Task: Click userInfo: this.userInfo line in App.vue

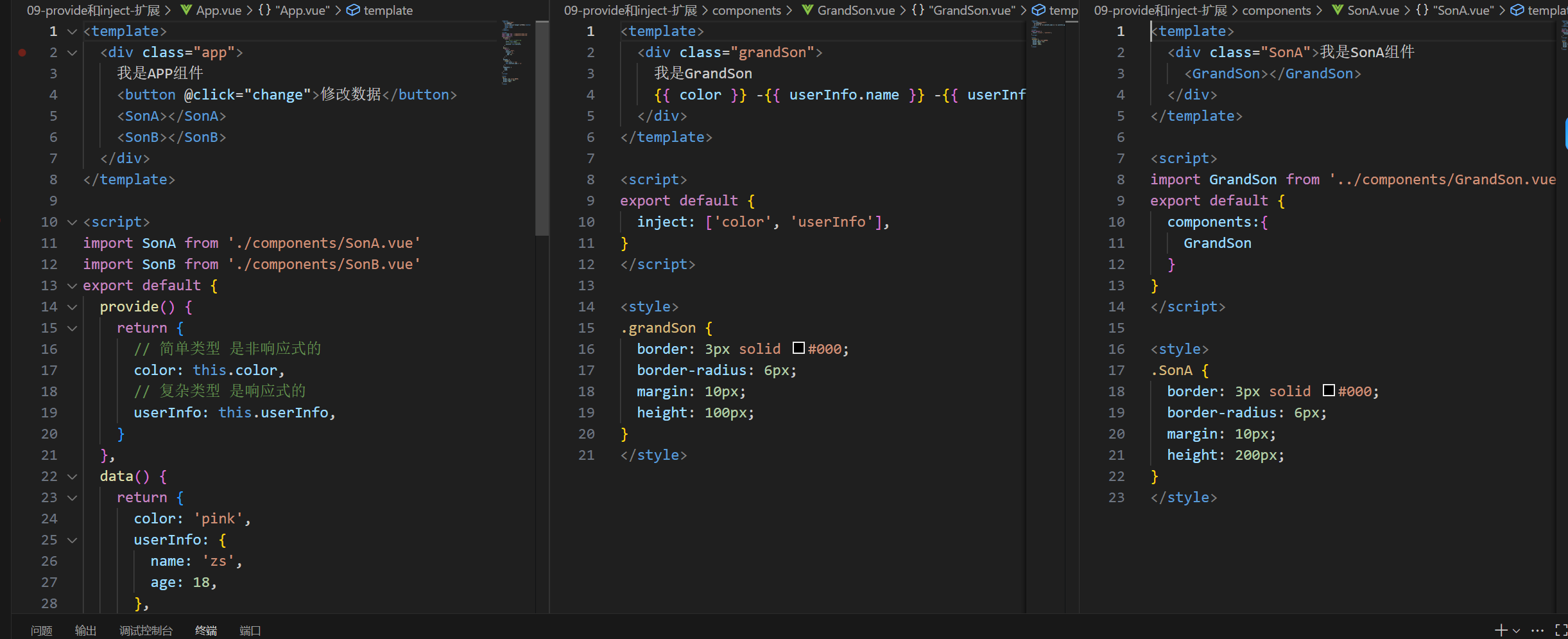Action: pyautogui.click(x=235, y=413)
